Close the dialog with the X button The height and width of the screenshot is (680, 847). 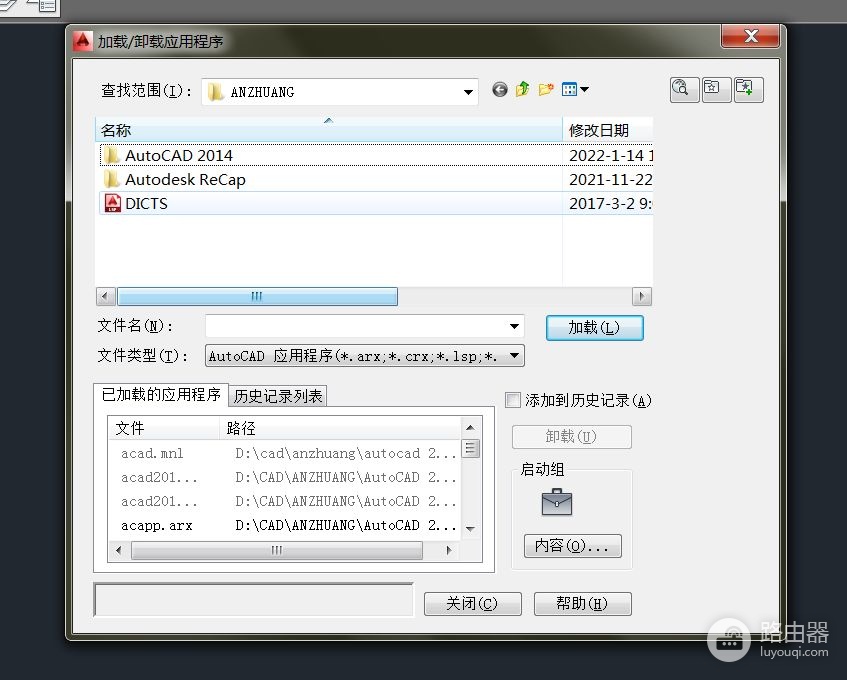pyautogui.click(x=750, y=36)
